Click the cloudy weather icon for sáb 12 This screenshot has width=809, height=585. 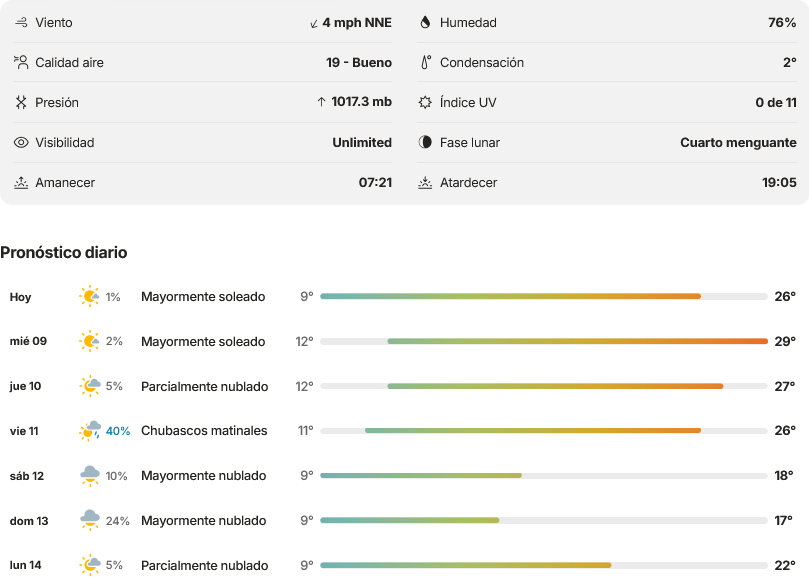[90, 476]
